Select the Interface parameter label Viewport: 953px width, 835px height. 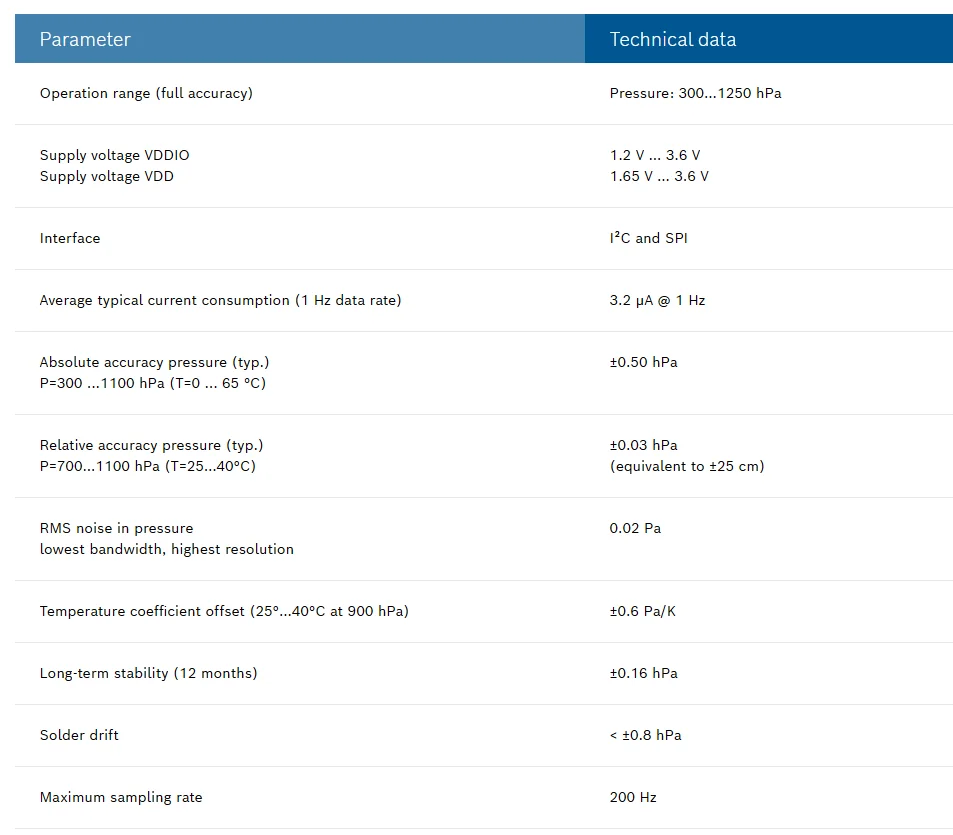click(x=70, y=238)
